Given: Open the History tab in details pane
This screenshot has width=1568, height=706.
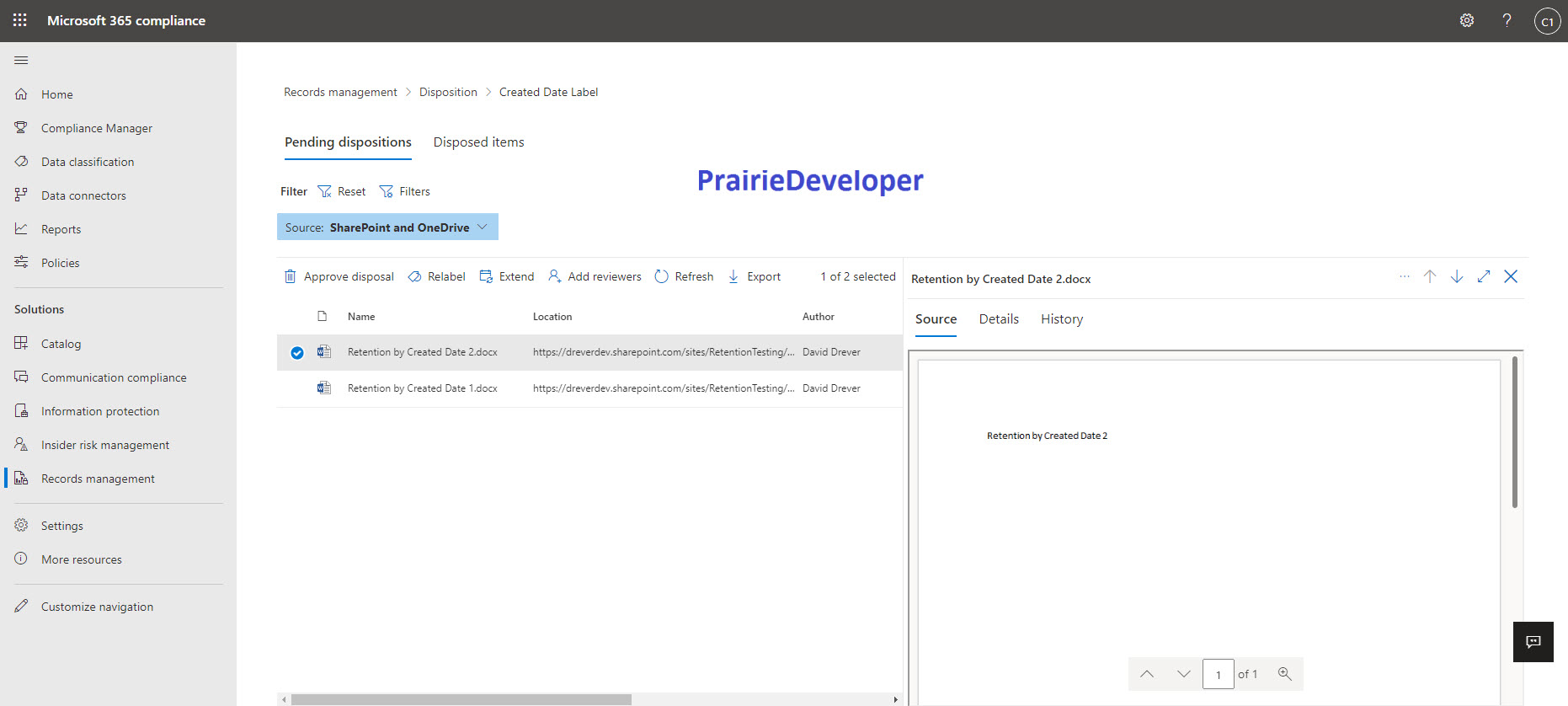Looking at the screenshot, I should click(x=1062, y=319).
